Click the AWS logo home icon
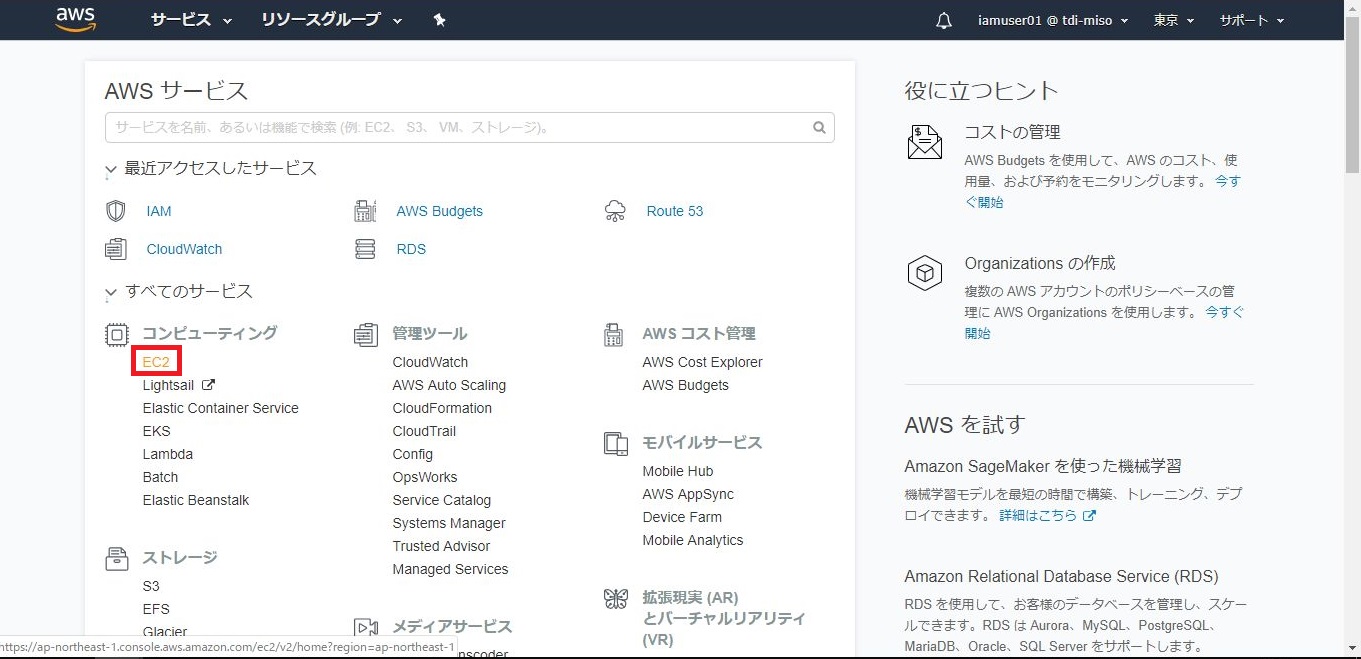Viewport: 1361px width, 659px height. pos(75,19)
